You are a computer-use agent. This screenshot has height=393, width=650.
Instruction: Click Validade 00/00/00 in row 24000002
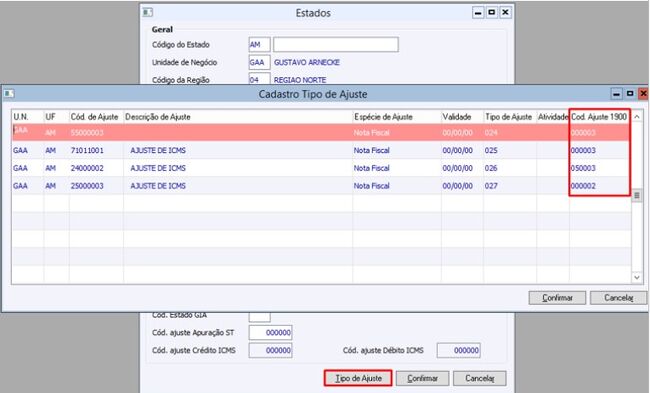click(x=457, y=168)
